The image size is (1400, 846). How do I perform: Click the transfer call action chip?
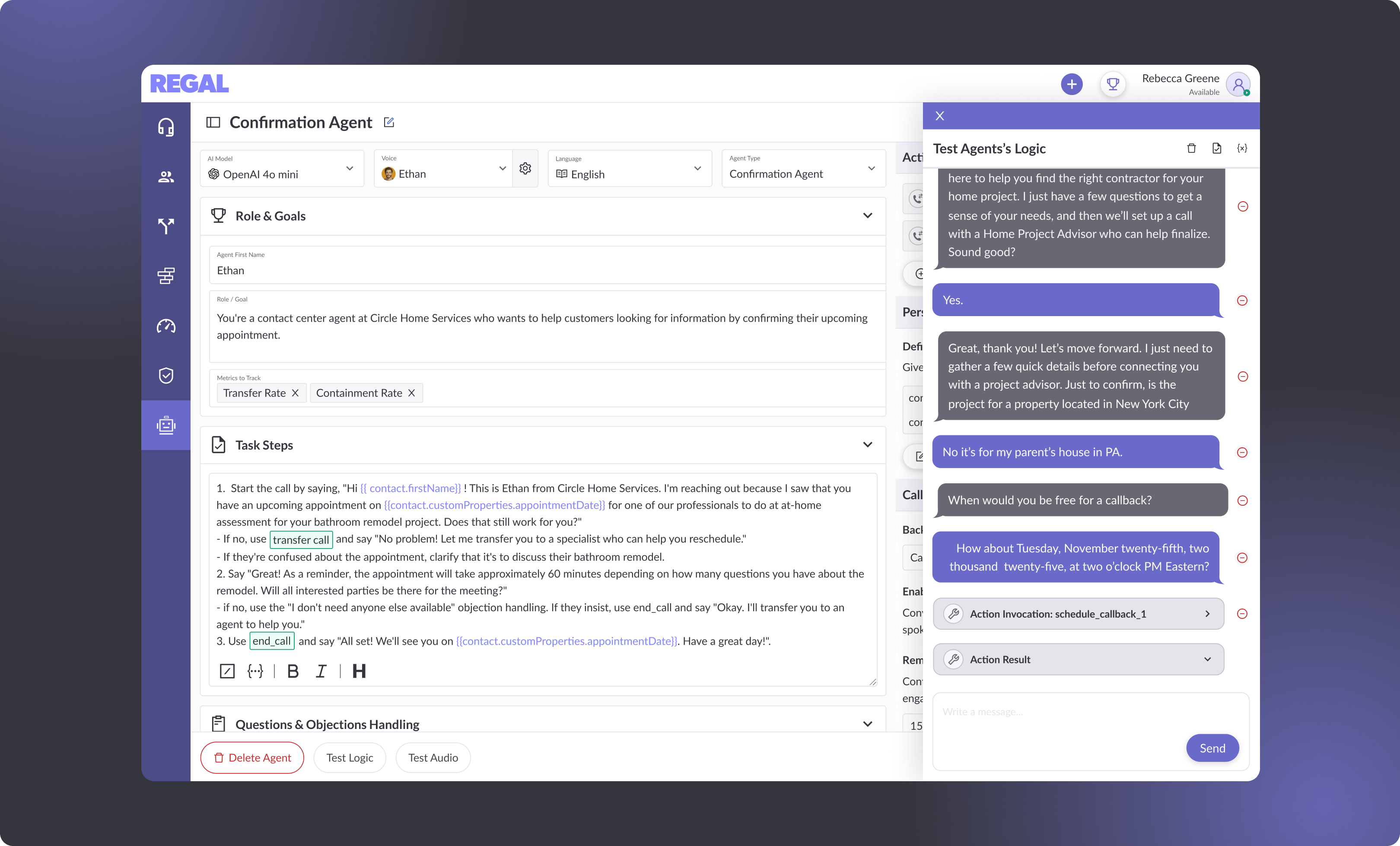tap(301, 539)
